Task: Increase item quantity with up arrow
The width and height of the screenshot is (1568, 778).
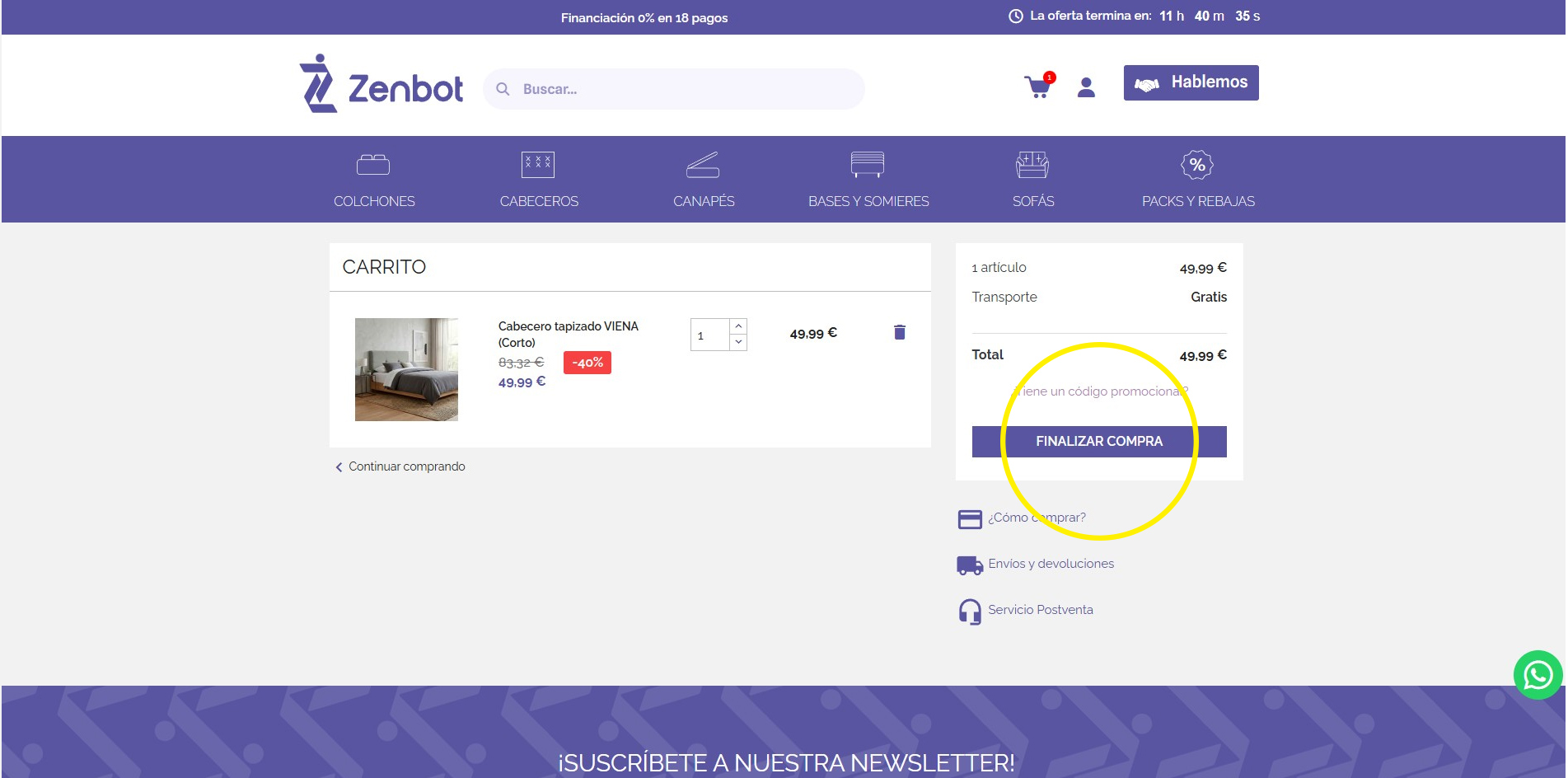Action: pos(738,326)
